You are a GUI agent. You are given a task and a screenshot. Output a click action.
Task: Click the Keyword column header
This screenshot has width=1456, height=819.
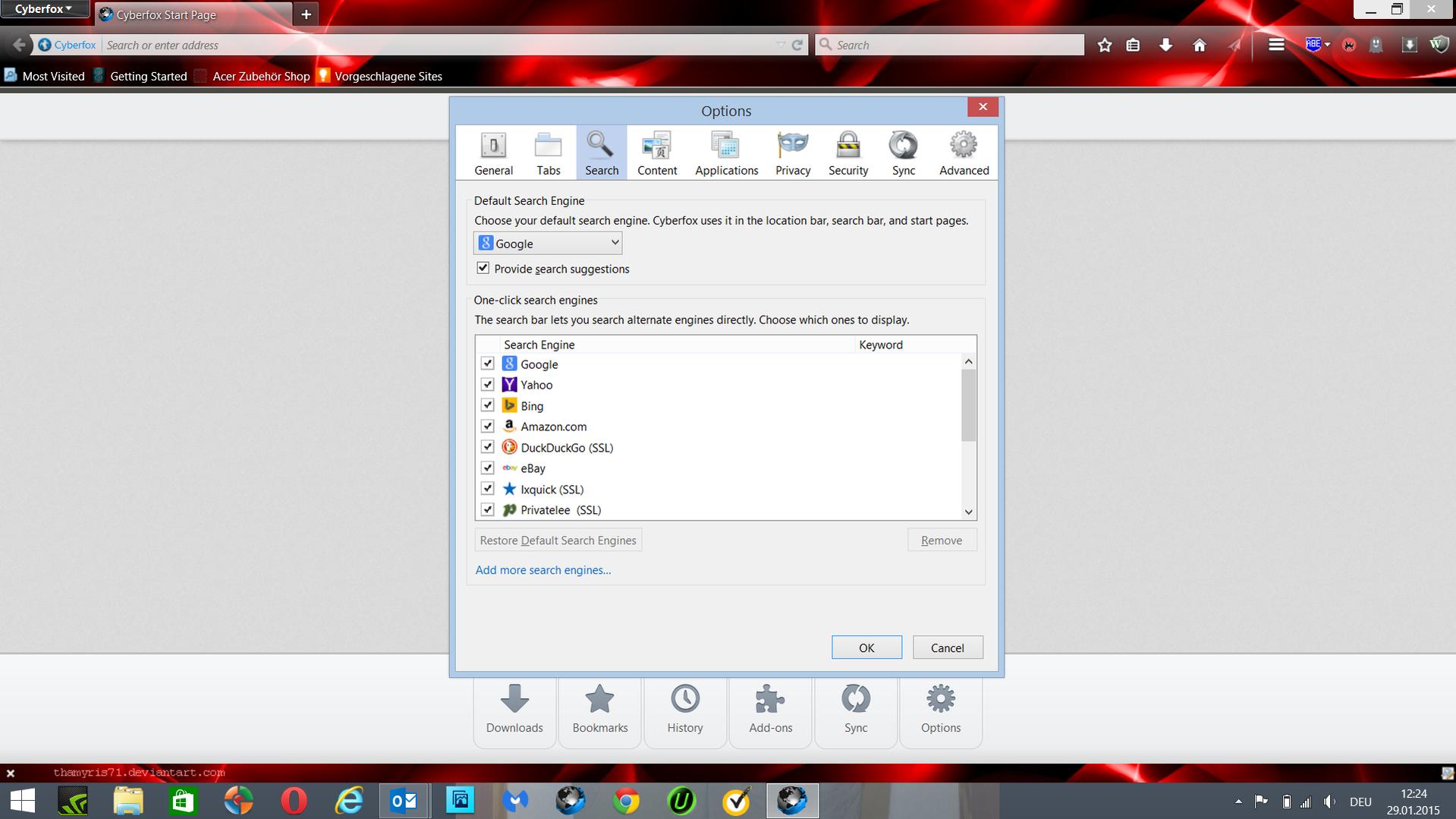click(x=915, y=345)
